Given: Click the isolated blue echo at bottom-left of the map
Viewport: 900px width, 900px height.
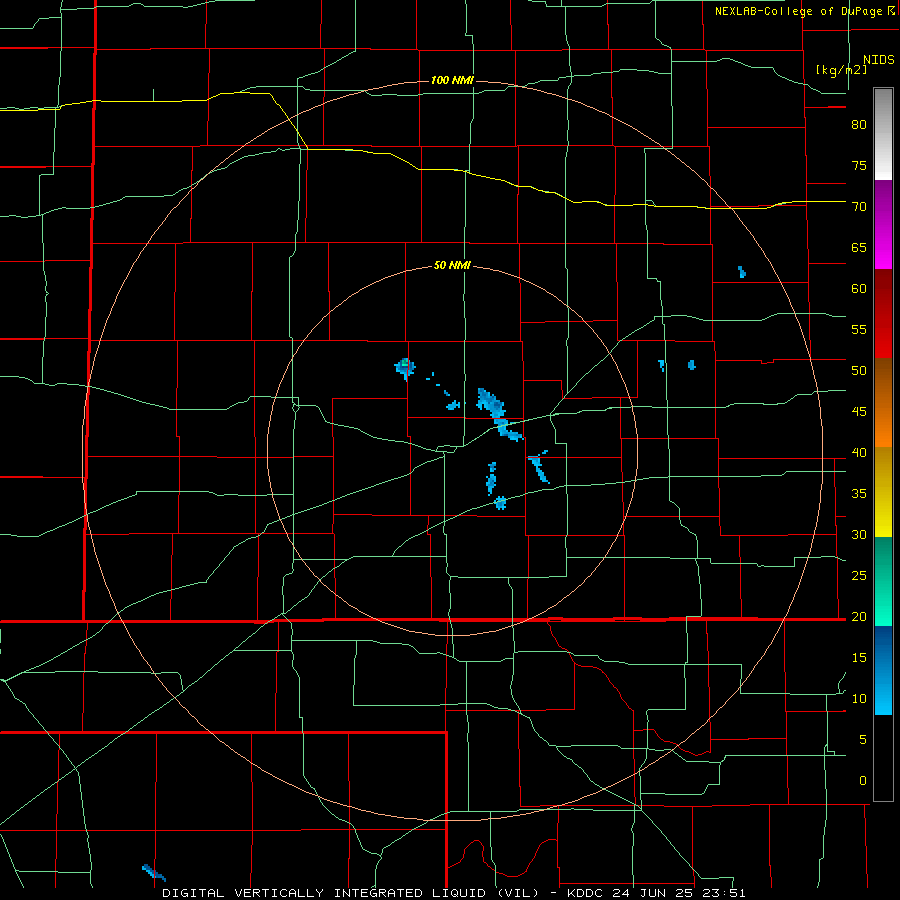Looking at the screenshot, I should [x=153, y=872].
